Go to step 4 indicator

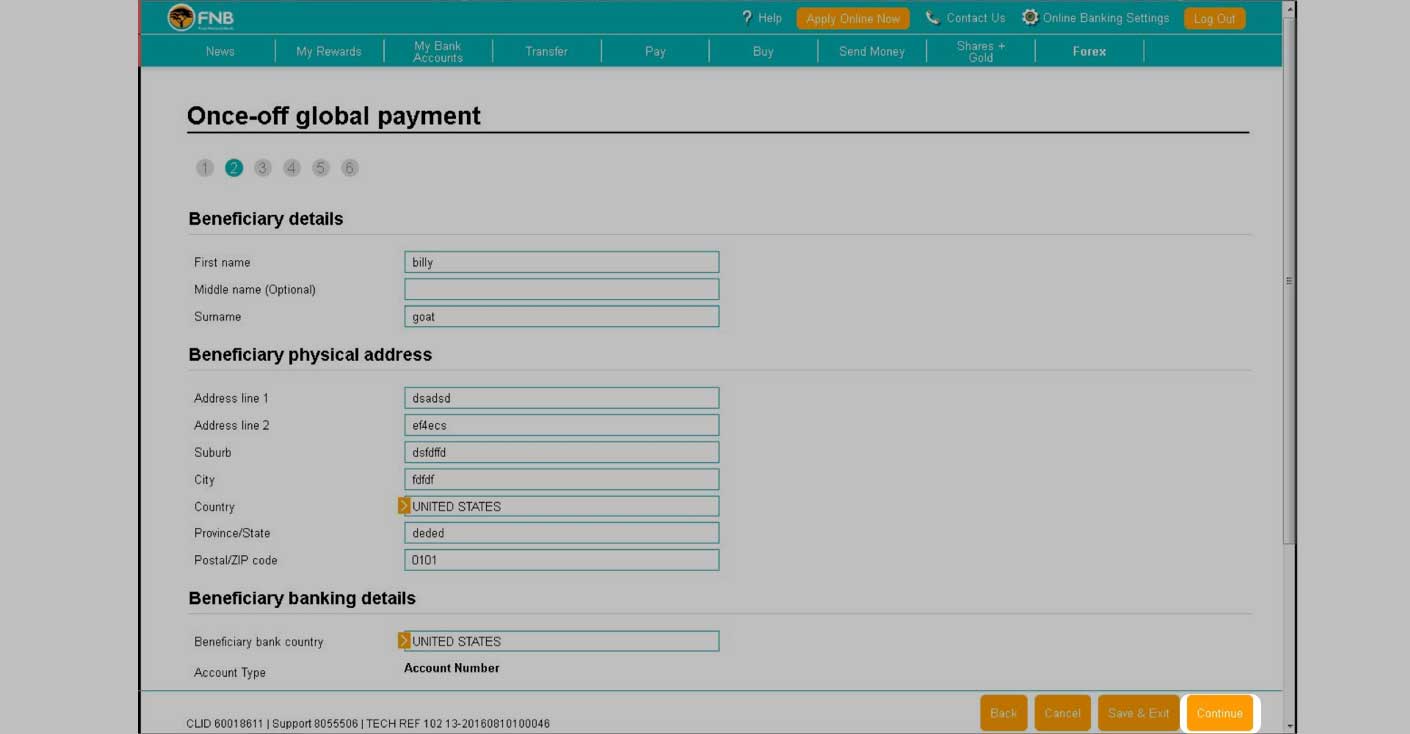point(292,168)
